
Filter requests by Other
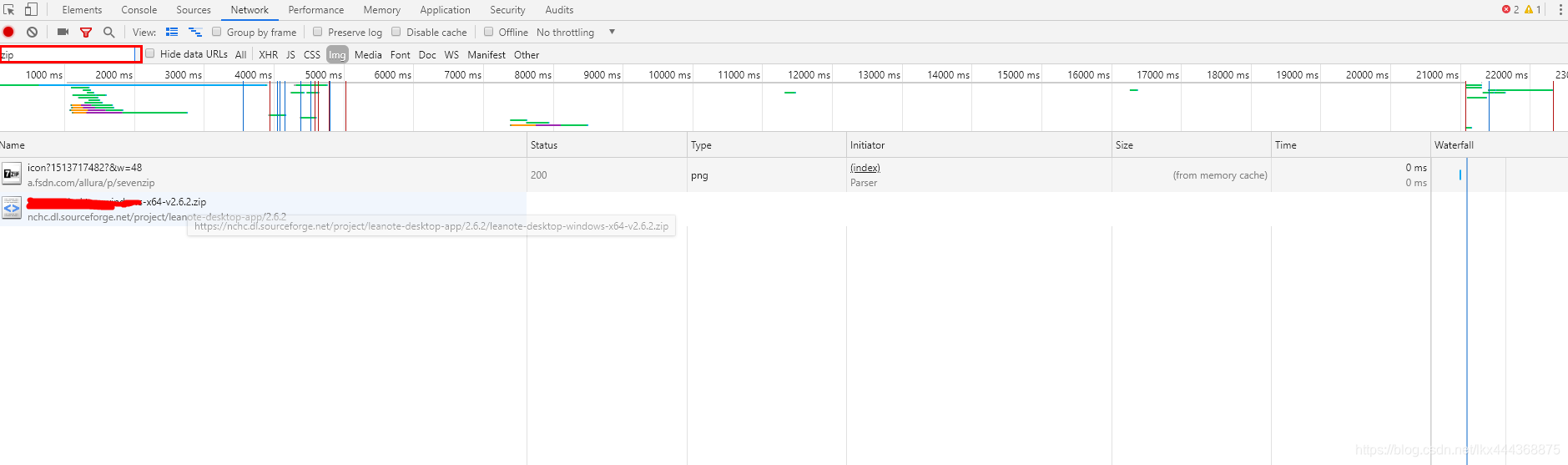click(x=527, y=54)
